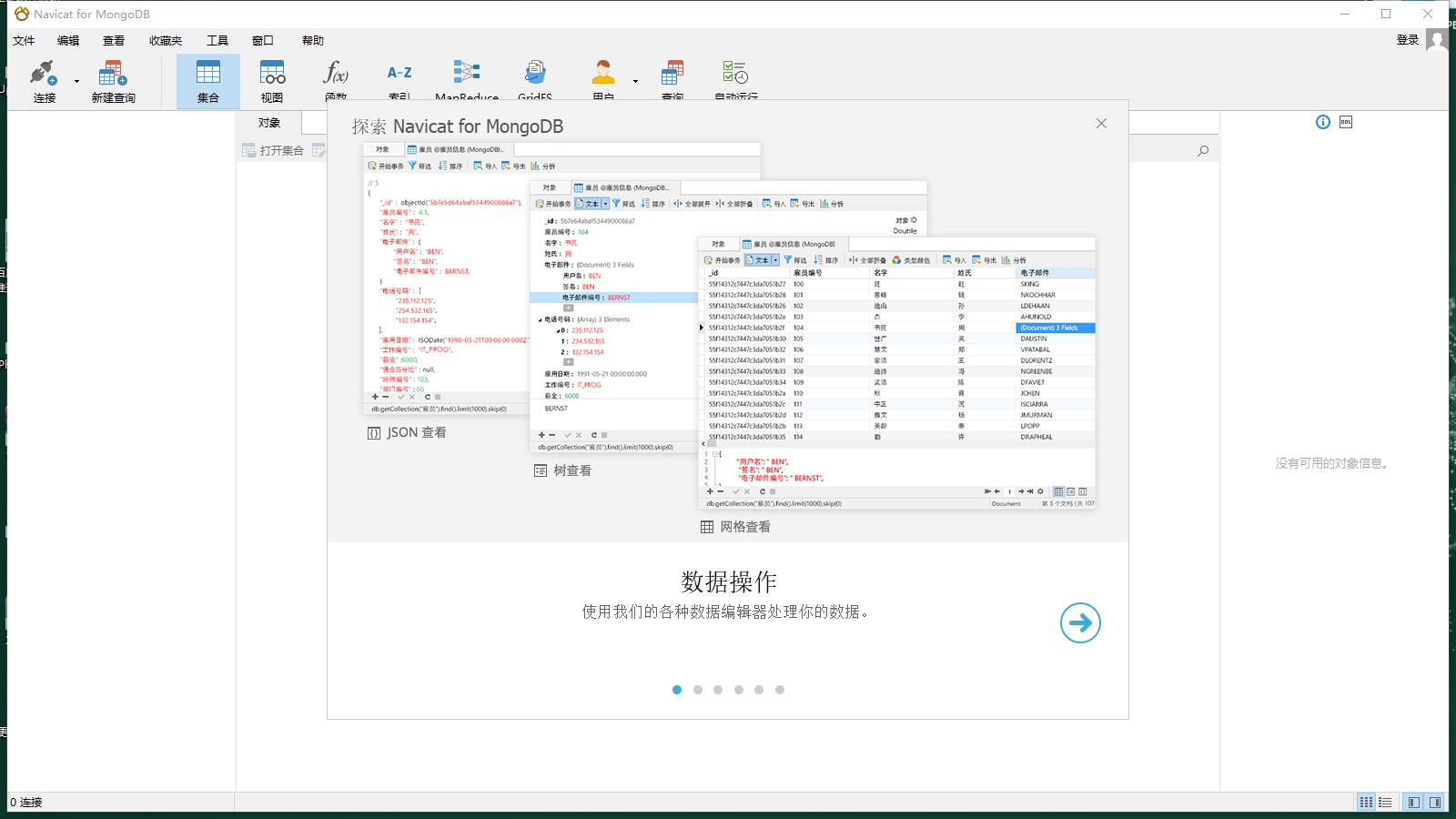Toggle the right information pane button
The height and width of the screenshot is (819, 1456).
1435,803
